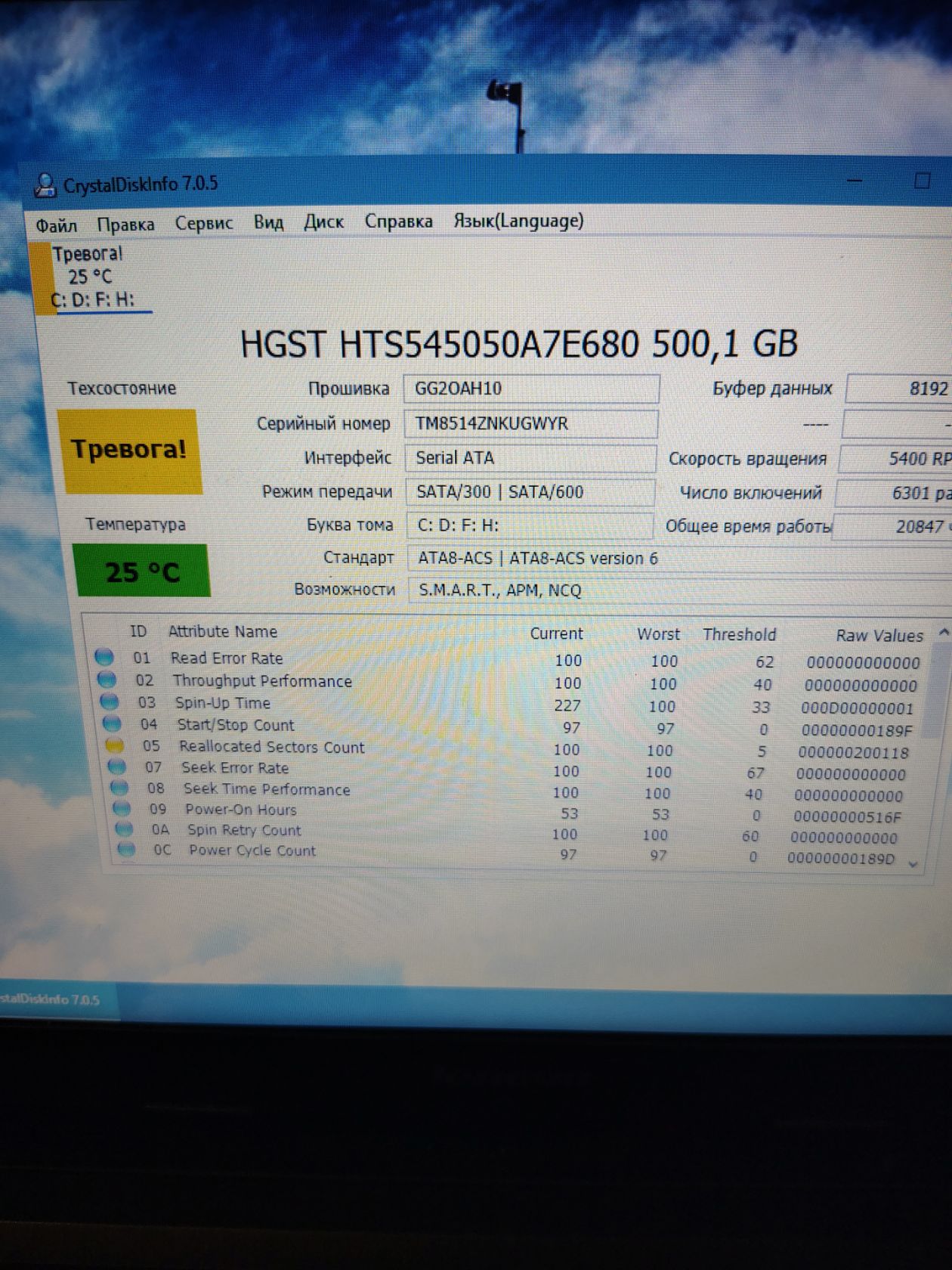Click the green 25 °C temperature button
The width and height of the screenshot is (952, 1270).
click(142, 571)
